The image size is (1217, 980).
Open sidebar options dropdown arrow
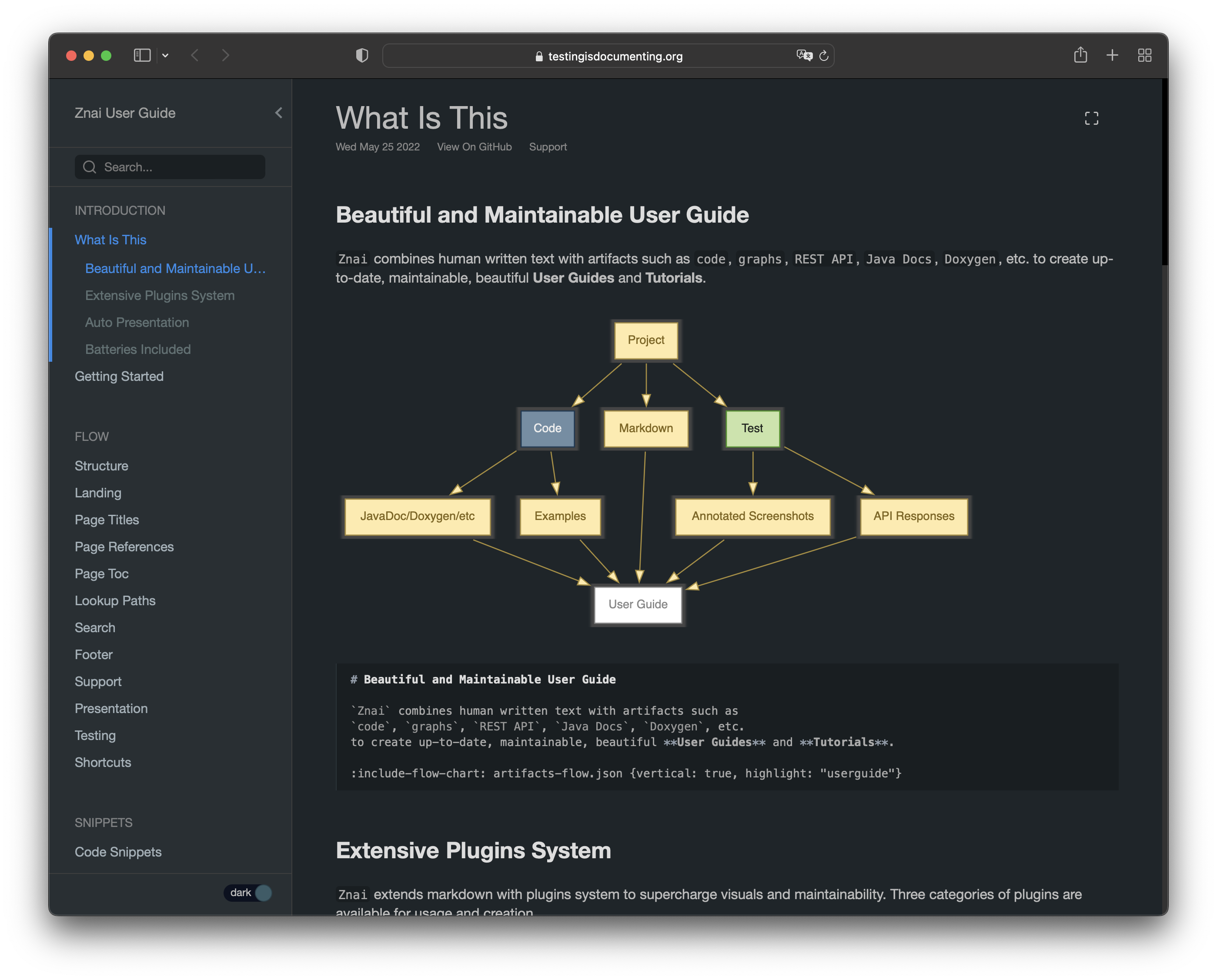pos(165,55)
